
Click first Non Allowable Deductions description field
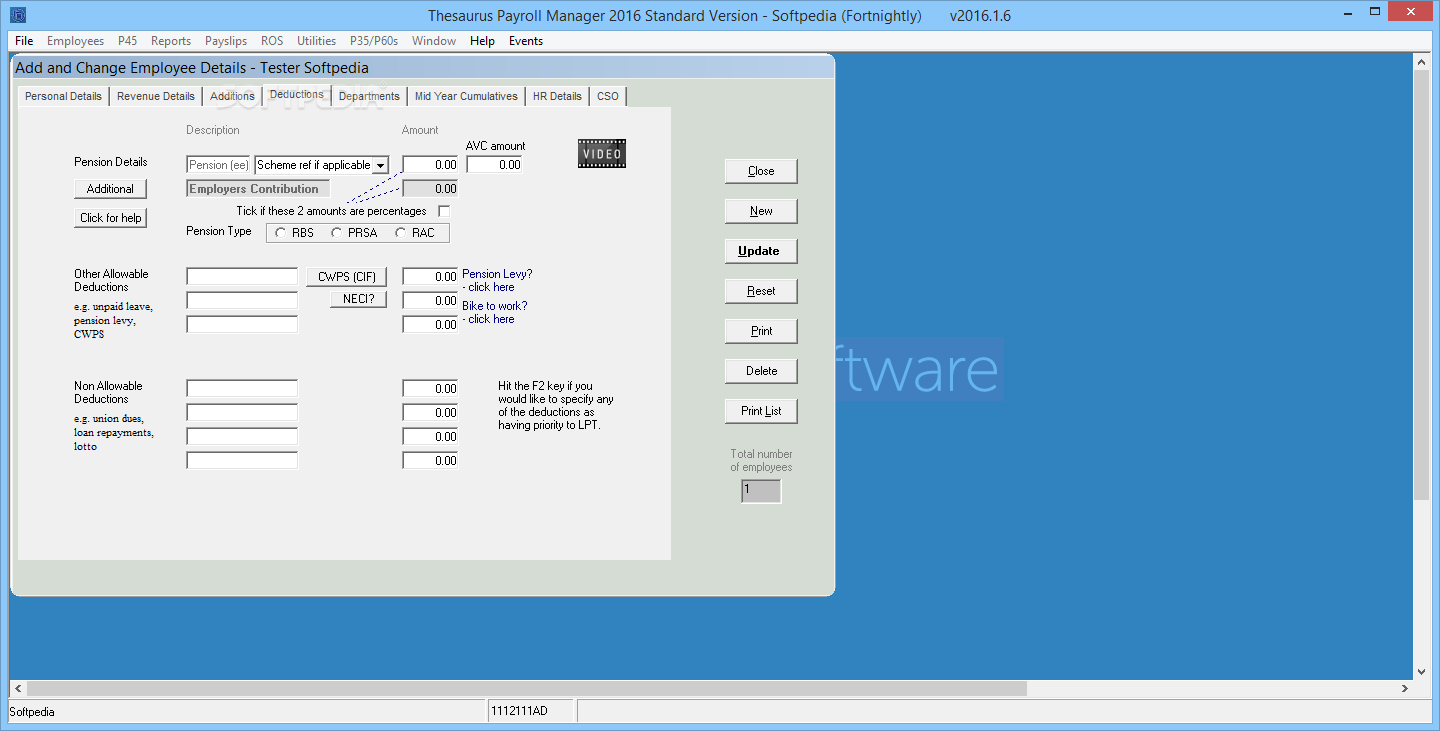pos(242,388)
